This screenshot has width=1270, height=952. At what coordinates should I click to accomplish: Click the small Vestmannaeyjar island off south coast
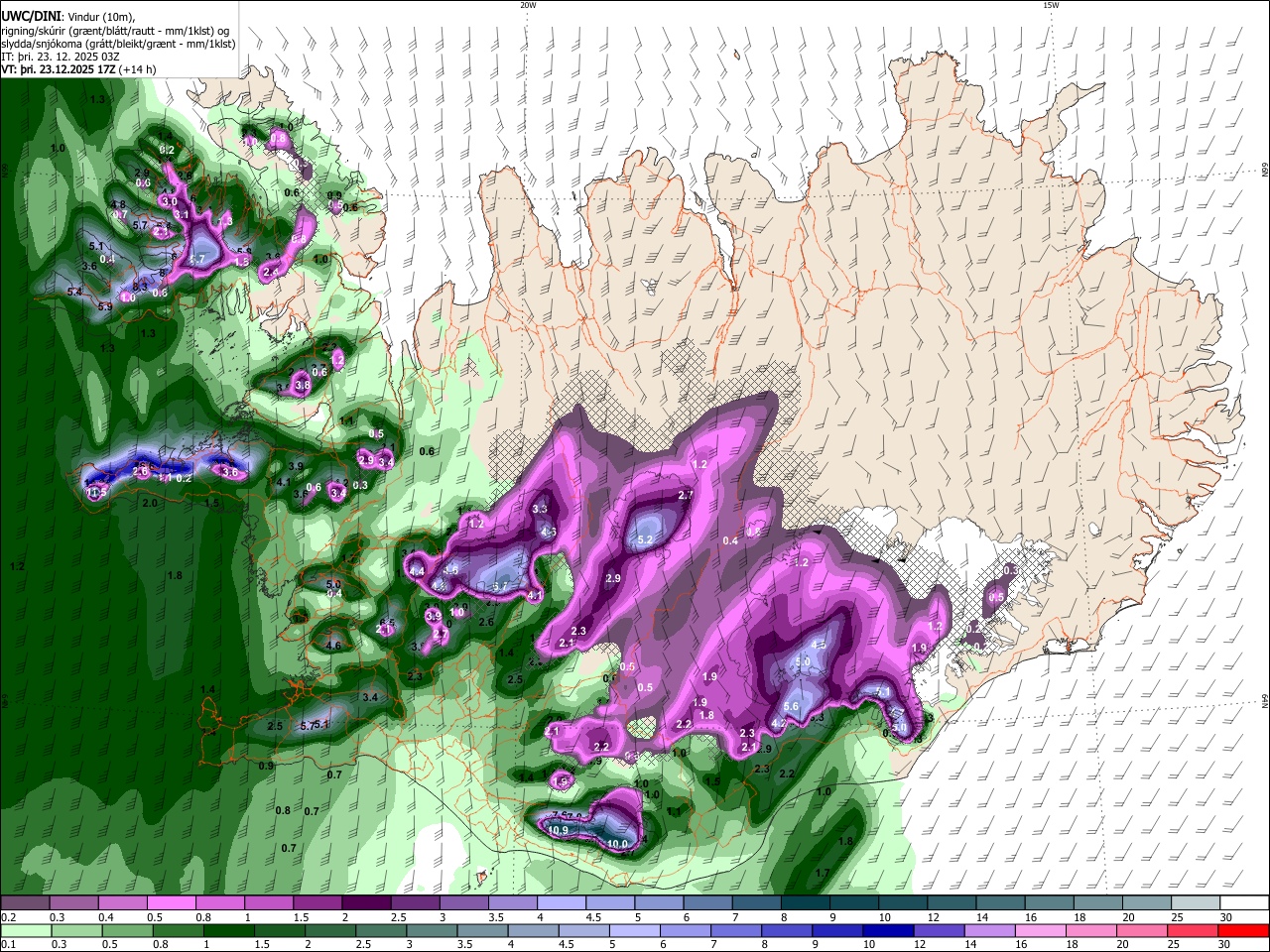tap(483, 878)
